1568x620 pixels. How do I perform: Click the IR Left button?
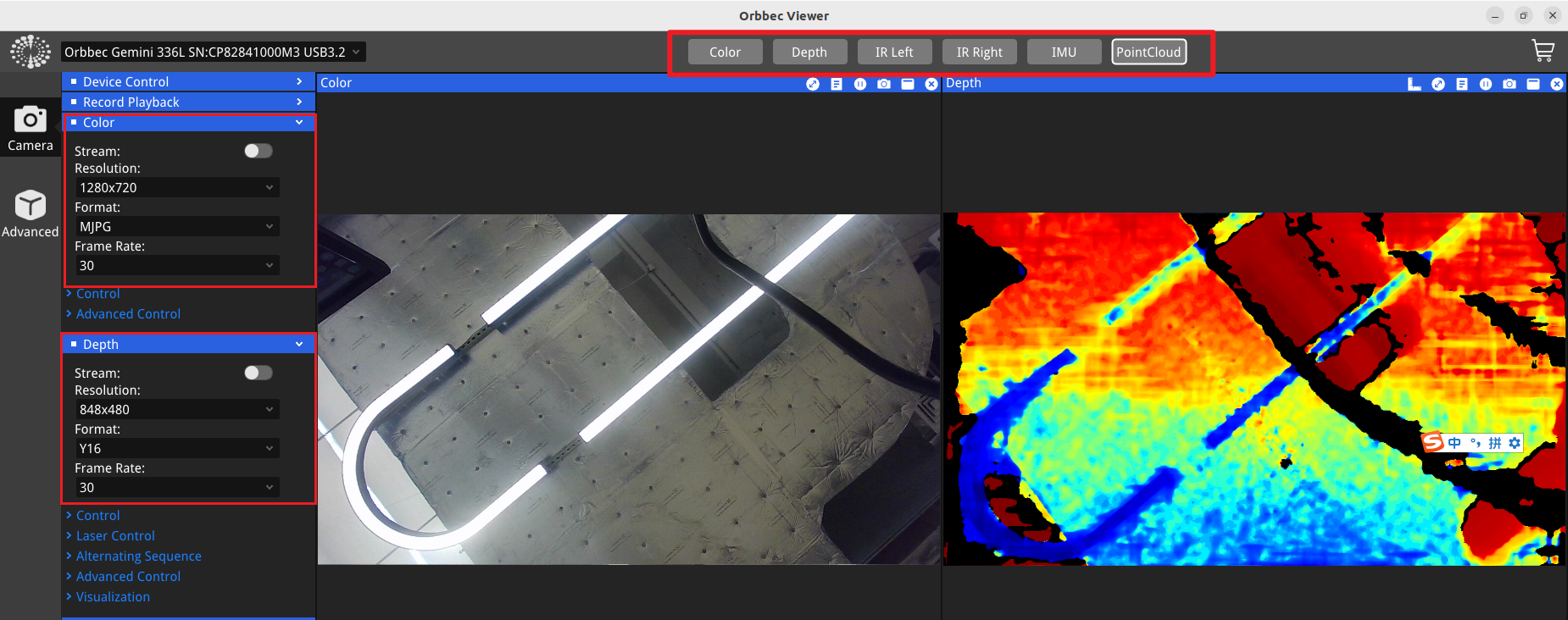894,52
